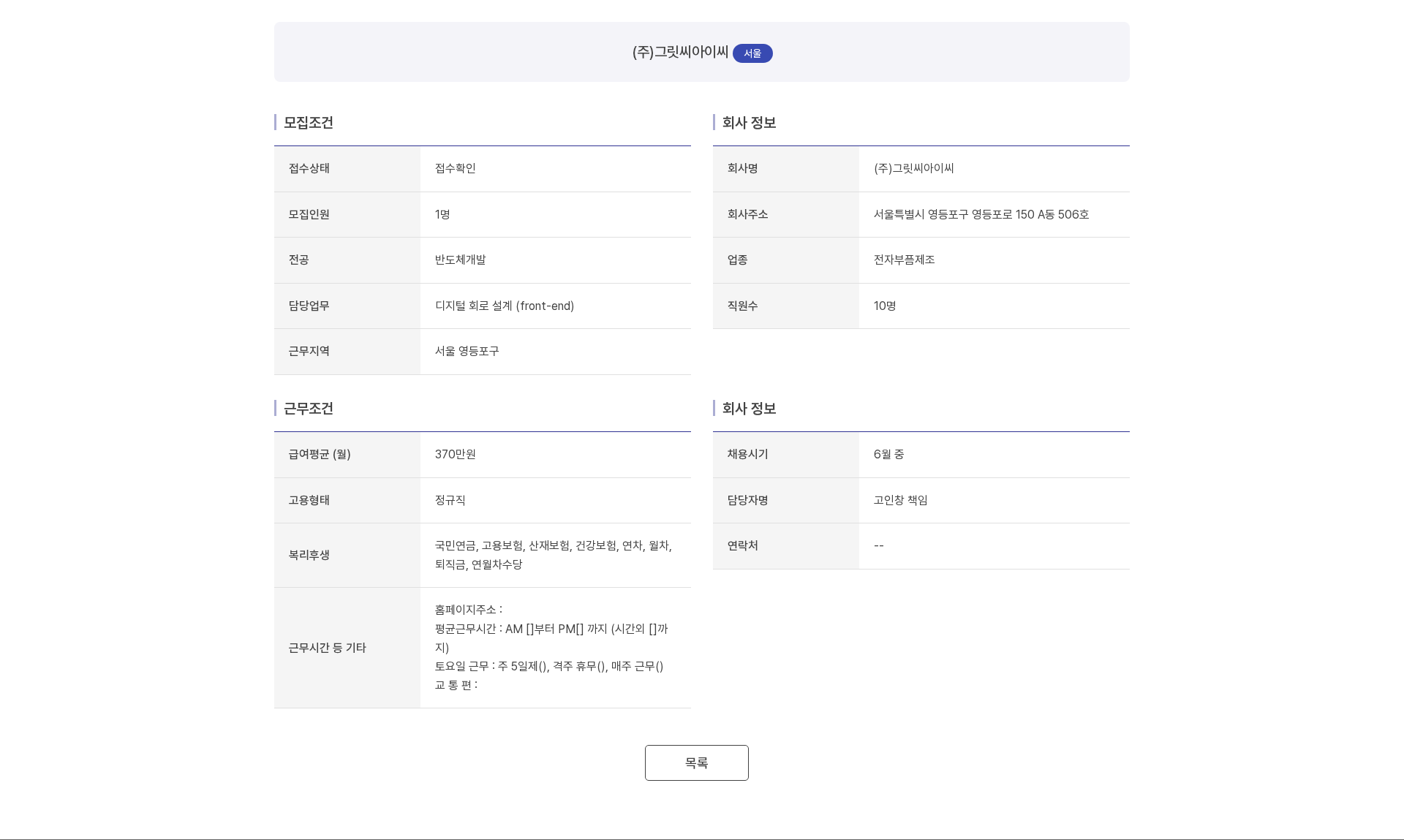Select the 토요일 근무 line

549,666
